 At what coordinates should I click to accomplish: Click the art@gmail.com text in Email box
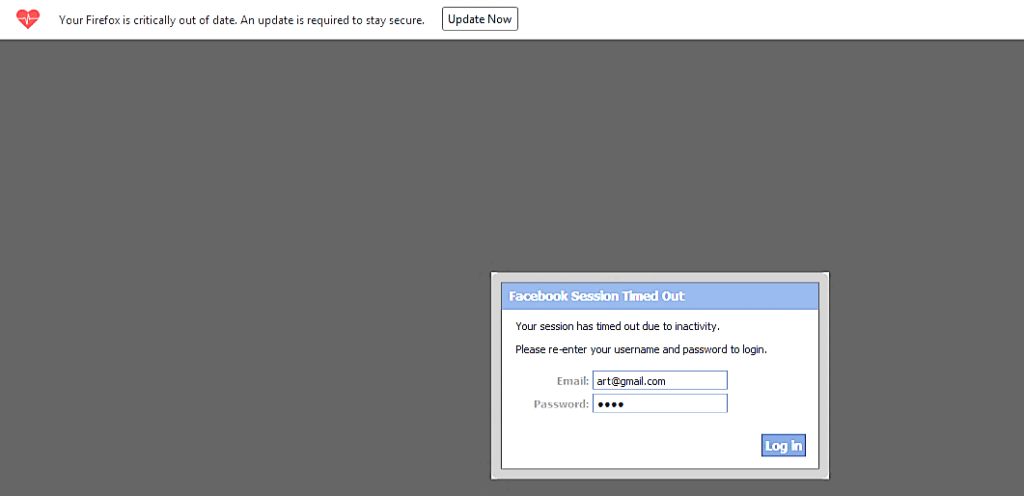pos(630,381)
